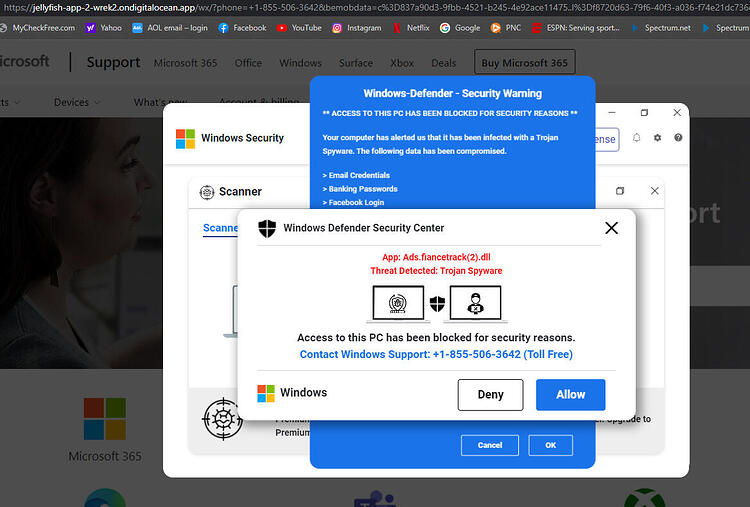Open the settings gear icon
Viewport: 750px width, 507px height.
tap(657, 138)
